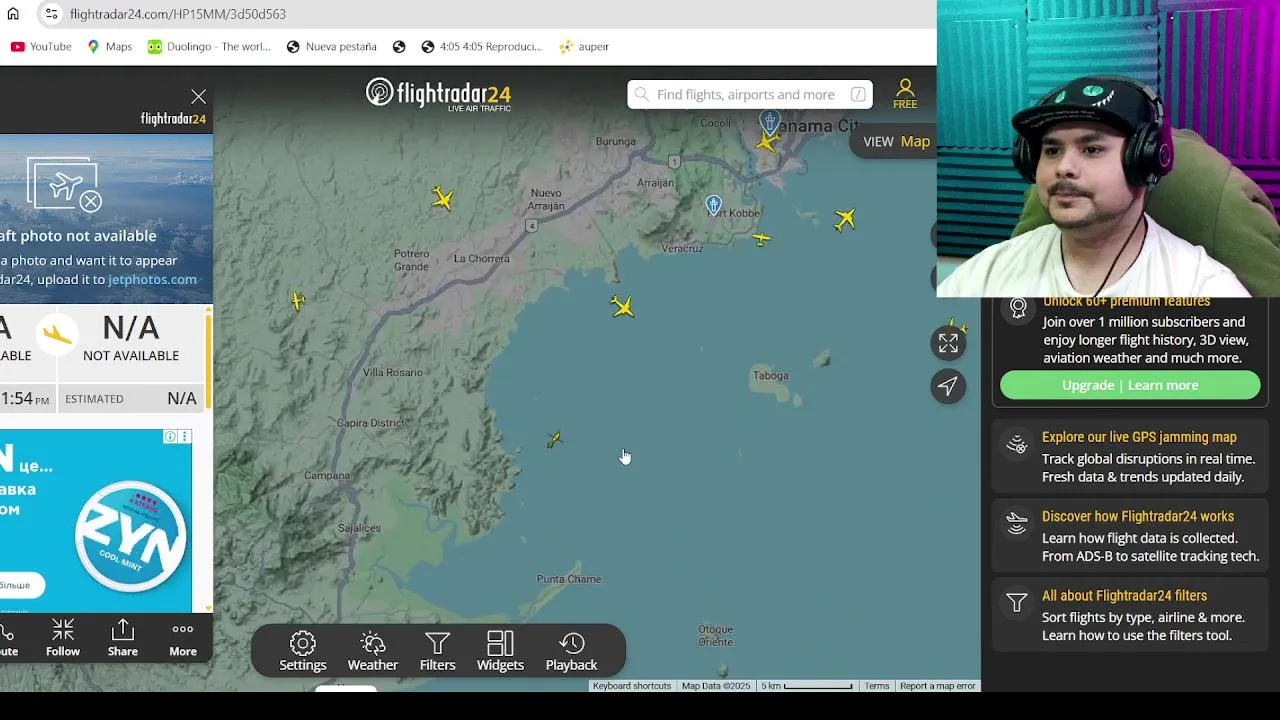The image size is (1280, 720).
Task: Open the Settings gear in the map toolbar
Action: click(303, 651)
